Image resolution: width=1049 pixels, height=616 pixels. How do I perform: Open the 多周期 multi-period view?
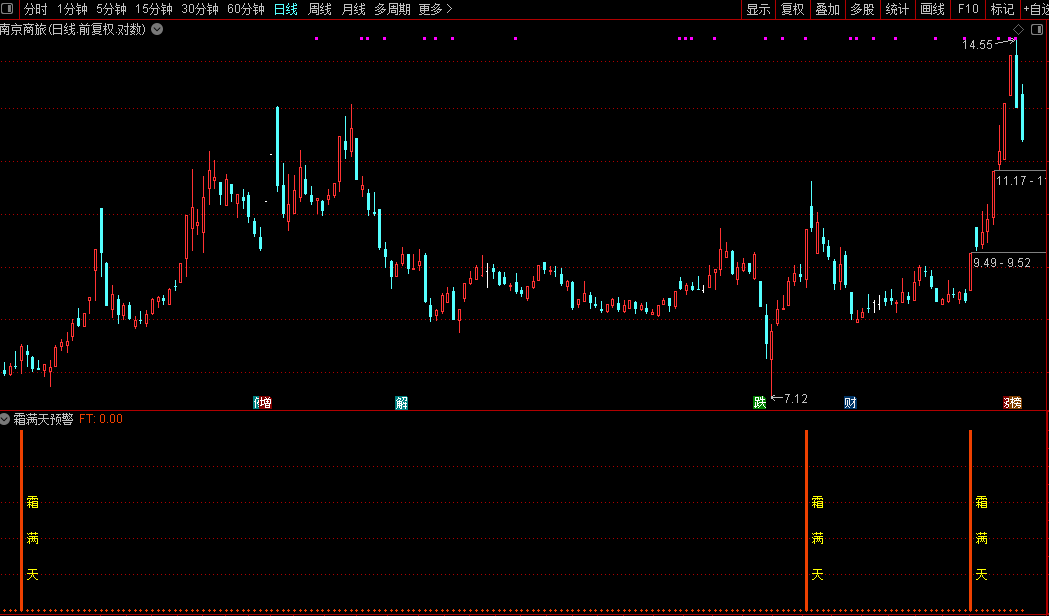(x=392, y=9)
